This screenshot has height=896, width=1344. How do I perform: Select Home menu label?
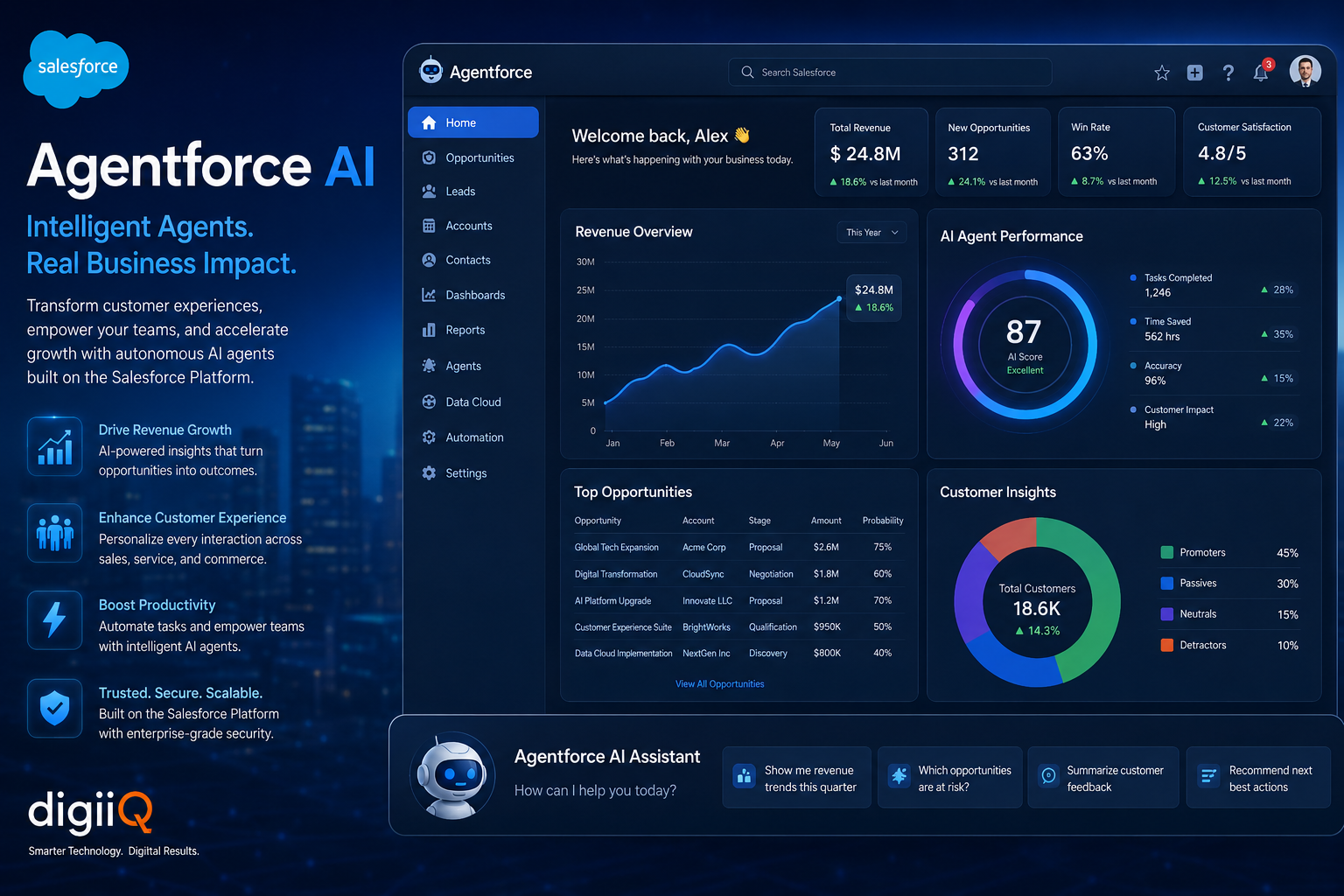pos(460,122)
